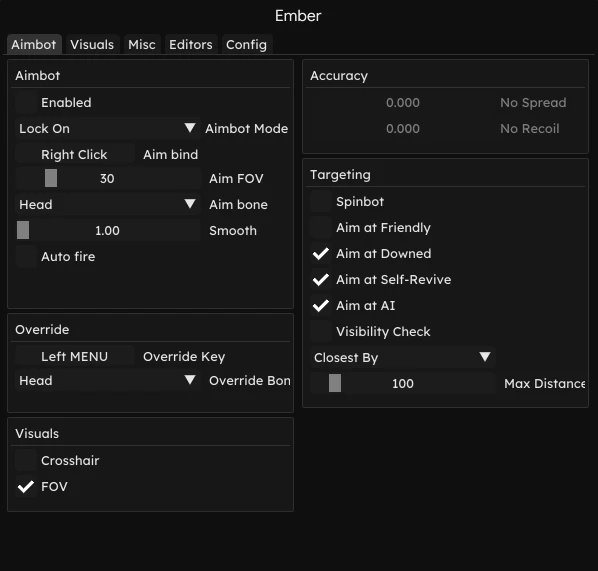The height and width of the screenshot is (571, 598).
Task: Click the Ember window title
Action: coord(298,16)
